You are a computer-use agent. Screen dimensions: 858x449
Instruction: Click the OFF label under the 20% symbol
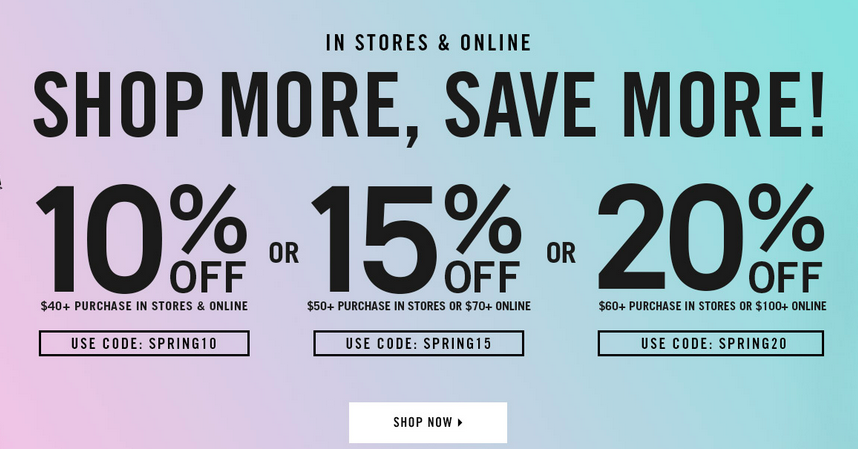tap(788, 278)
